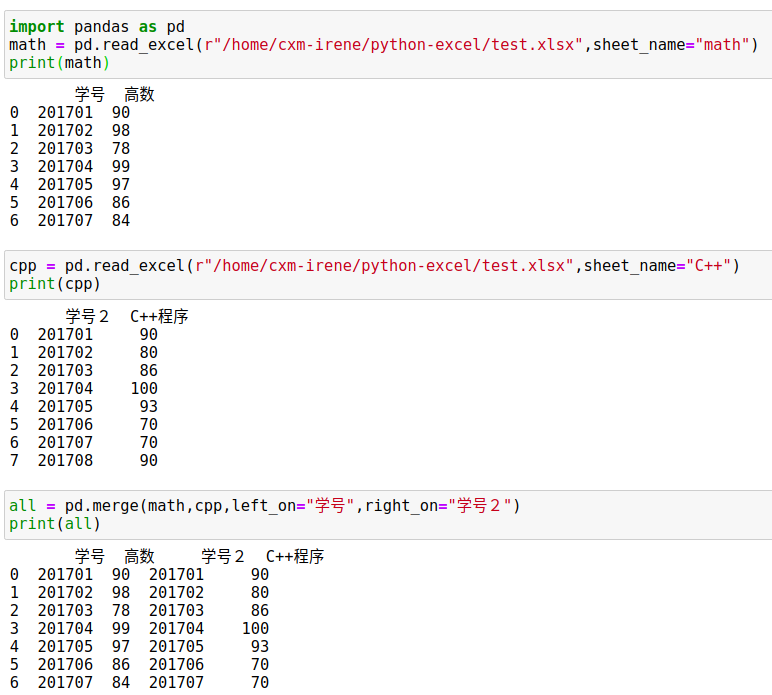Click the 学号2 header in the cpp output
Viewport: 772px width, 695px height.
pyautogui.click(x=87, y=316)
